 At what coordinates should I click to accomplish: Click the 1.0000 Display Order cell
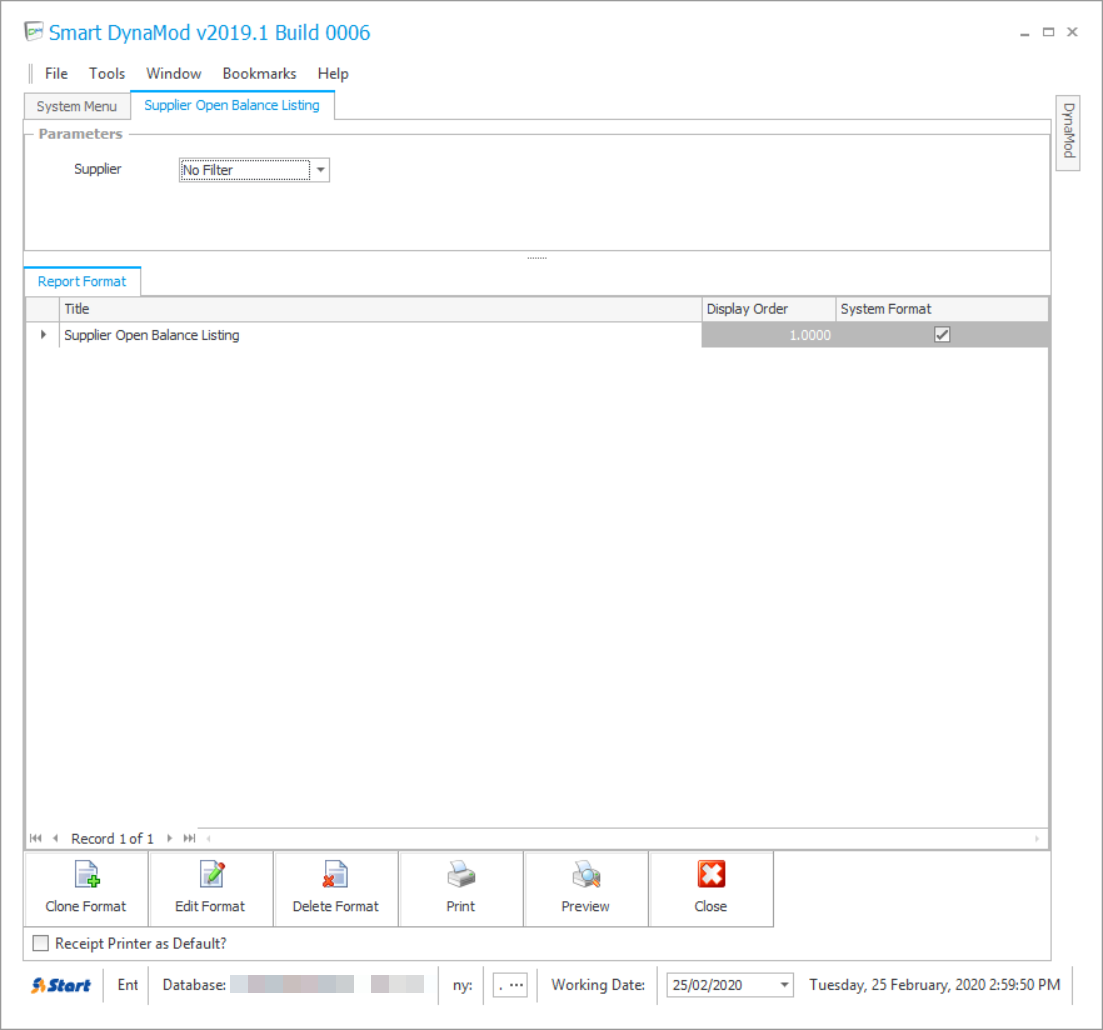(x=769, y=335)
